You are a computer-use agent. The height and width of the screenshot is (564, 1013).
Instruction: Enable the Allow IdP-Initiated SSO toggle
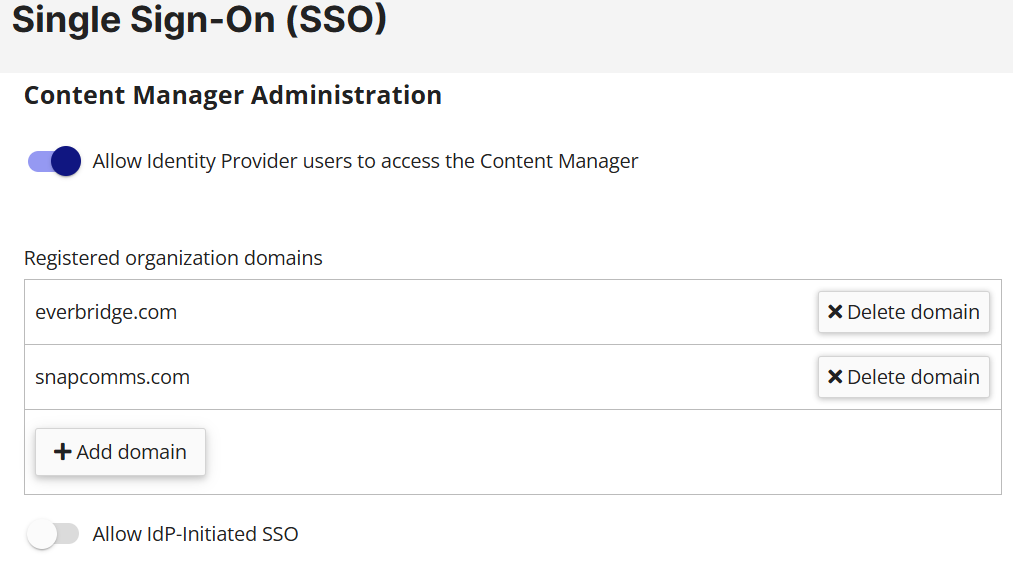point(53,534)
